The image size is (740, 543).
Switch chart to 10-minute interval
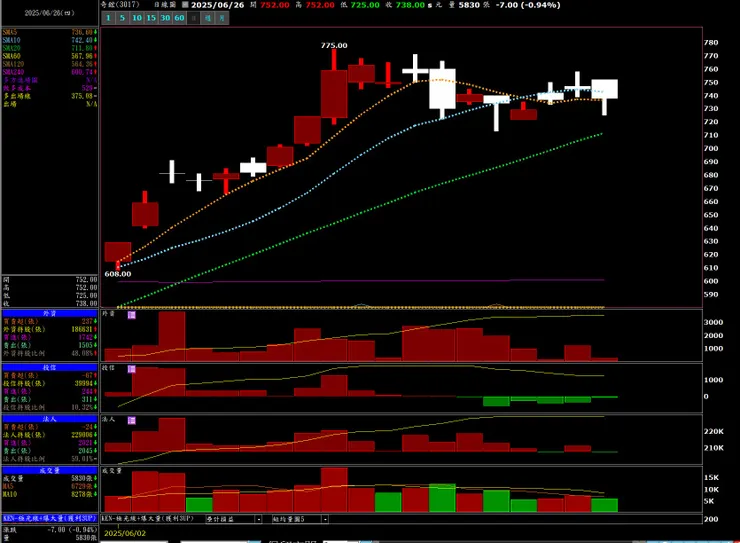(137, 18)
